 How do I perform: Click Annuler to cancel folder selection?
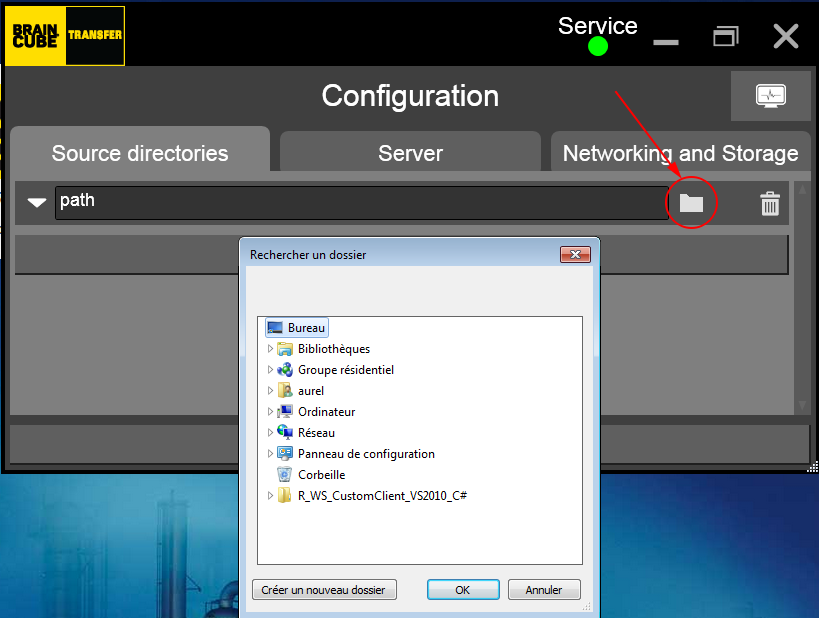pos(543,589)
